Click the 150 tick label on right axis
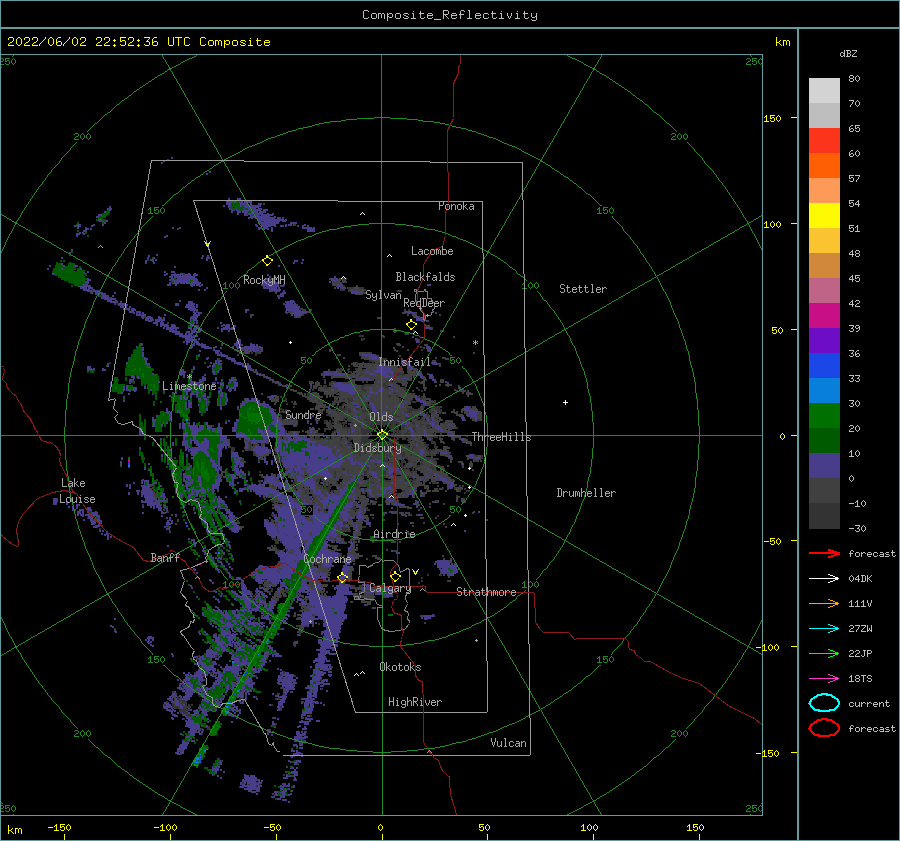Viewport: 900px width, 841px height. 772,118
